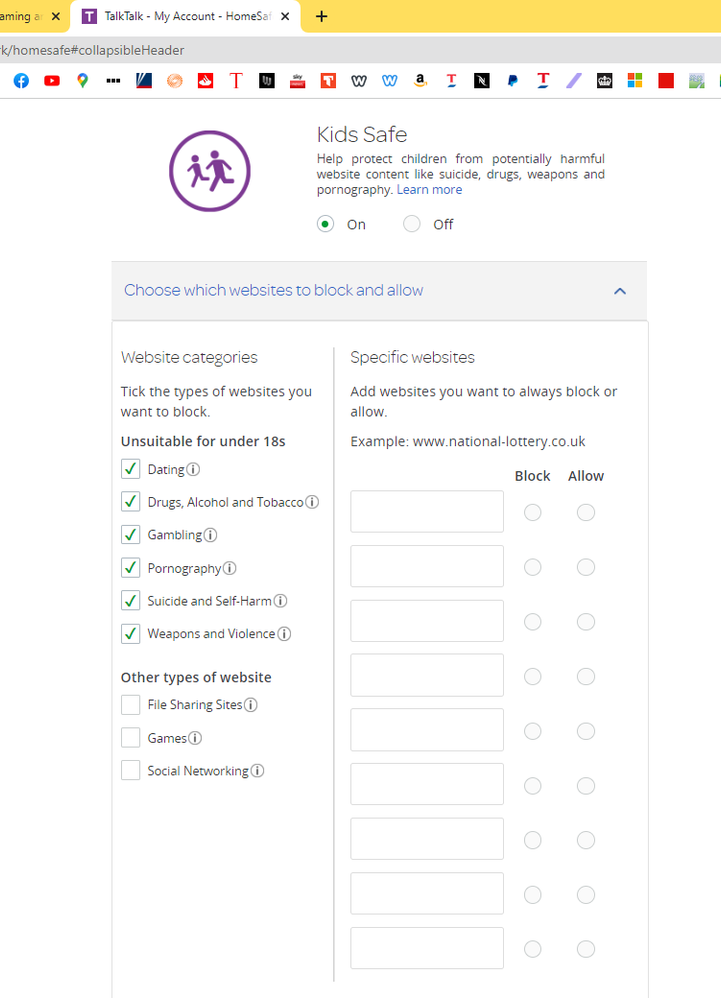
Task: Enable blocking of File Sharing Sites
Action: pos(130,705)
